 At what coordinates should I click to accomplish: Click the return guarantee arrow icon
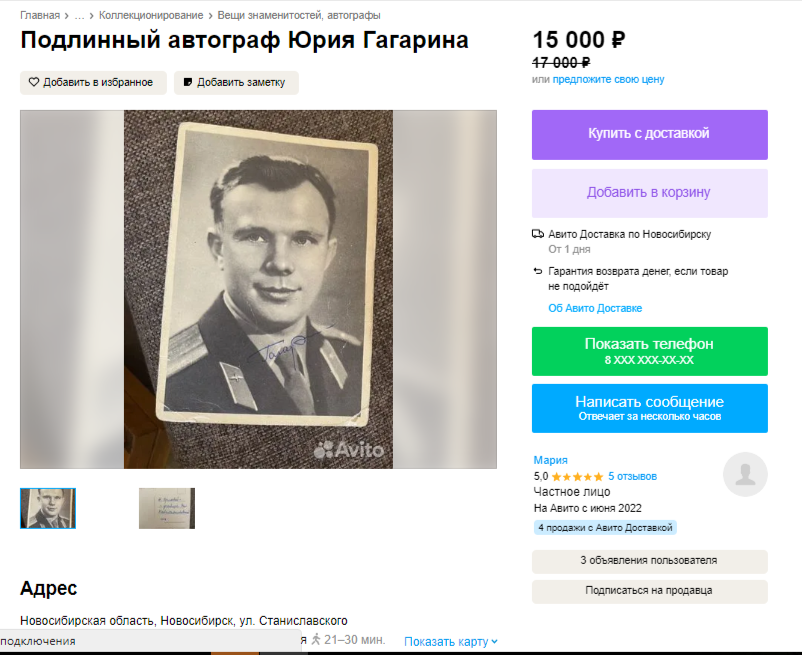(538, 272)
